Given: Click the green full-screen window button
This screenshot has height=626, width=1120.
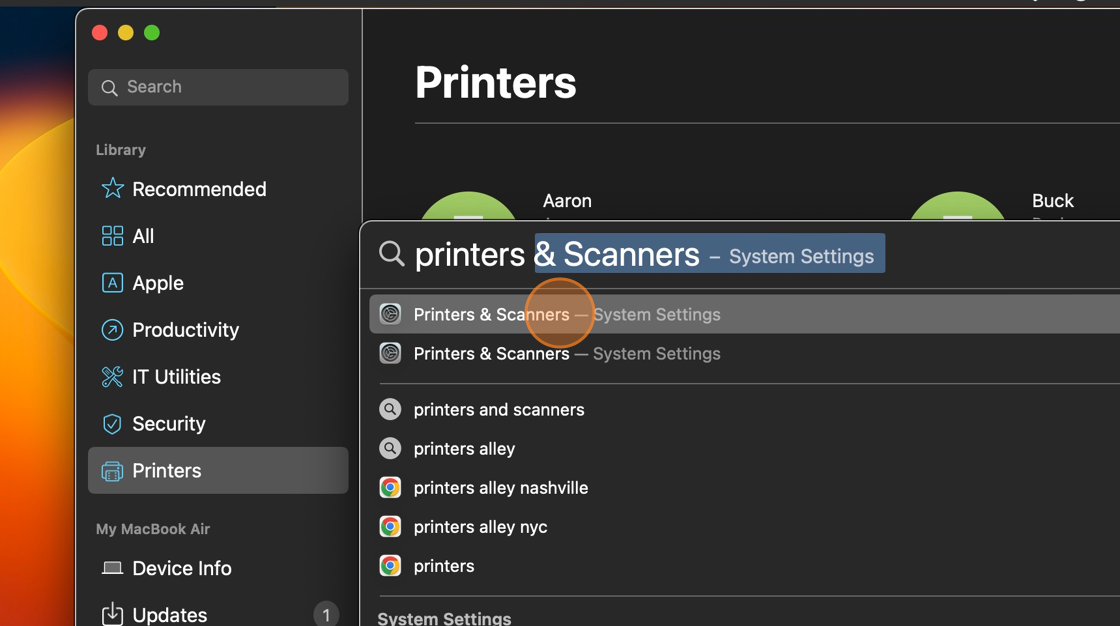Looking at the screenshot, I should 151,33.
